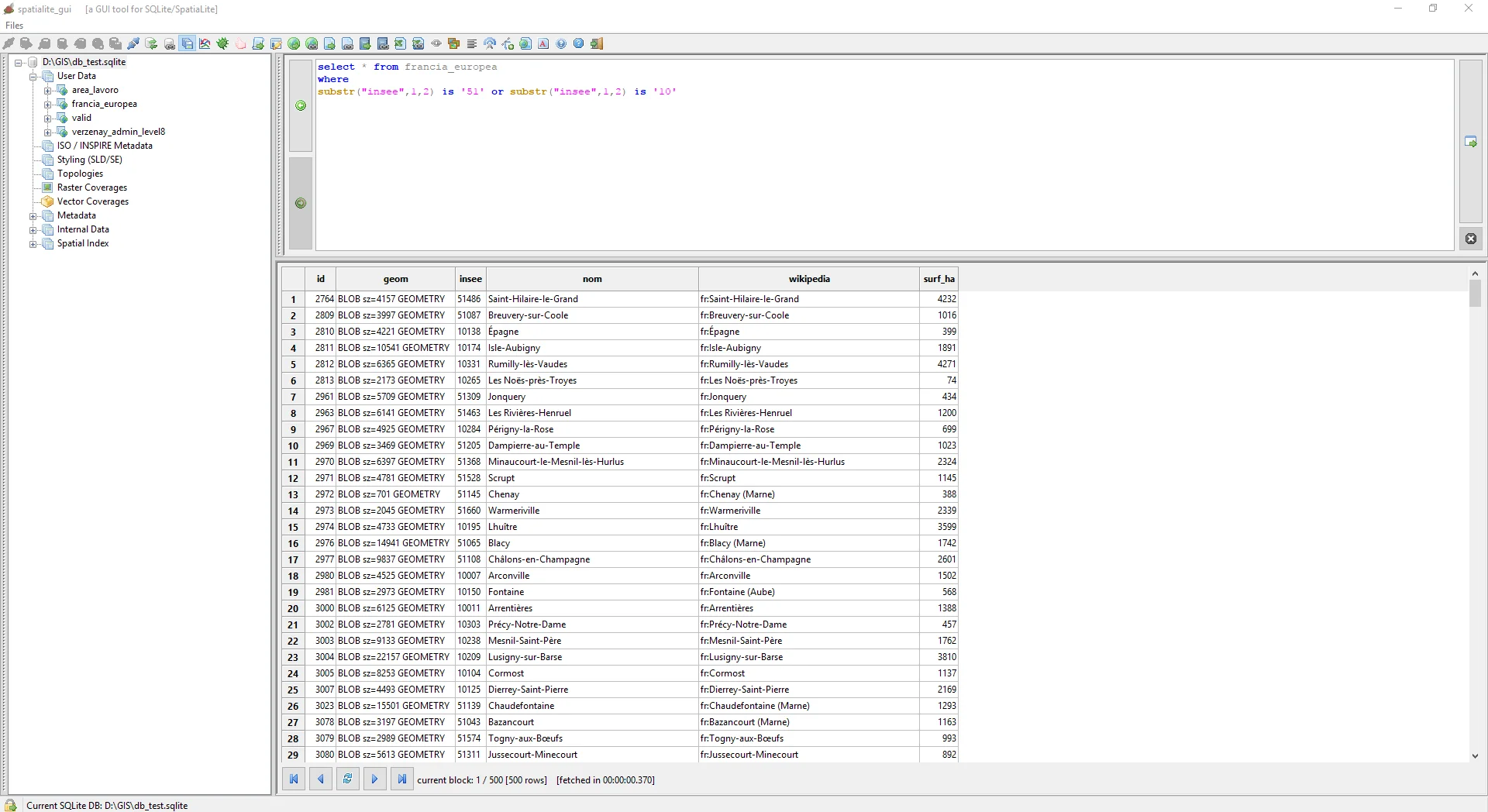Click the results vertical scrollbar thumb
This screenshot has width=1488, height=812.
click(1475, 293)
